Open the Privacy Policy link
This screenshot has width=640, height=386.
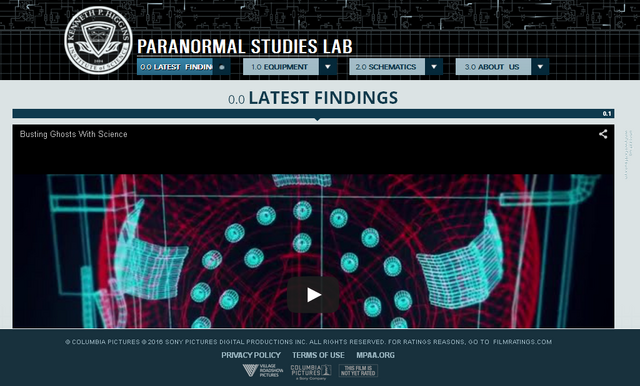click(x=251, y=355)
